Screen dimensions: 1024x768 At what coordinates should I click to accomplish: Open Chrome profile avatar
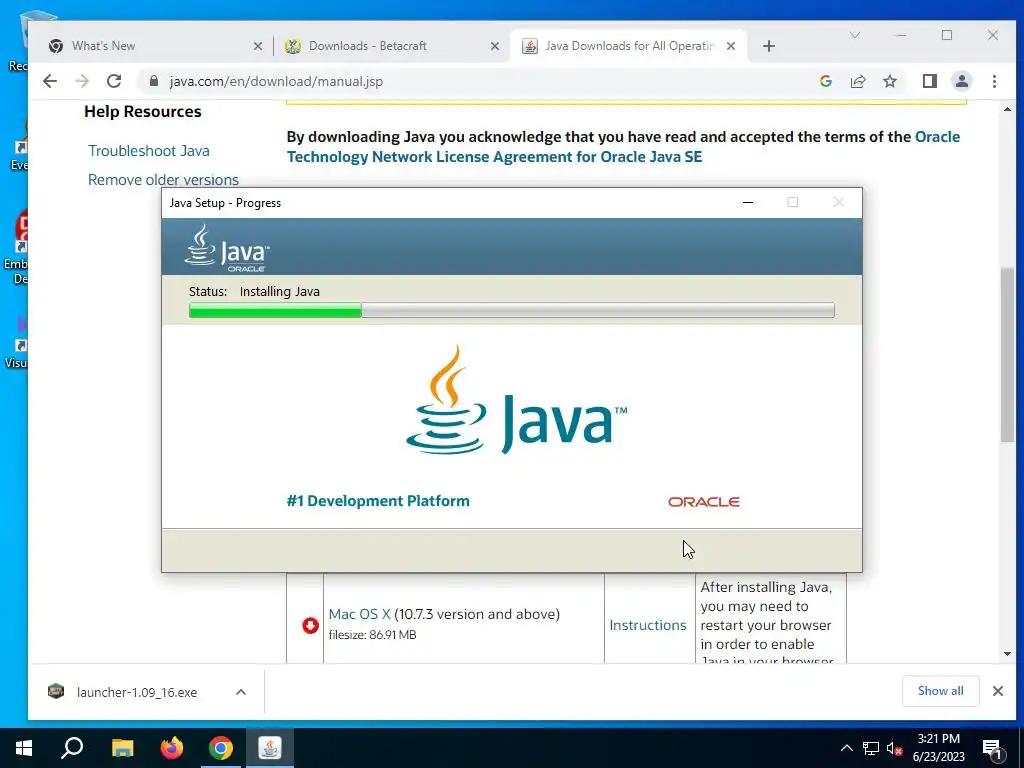point(962,81)
